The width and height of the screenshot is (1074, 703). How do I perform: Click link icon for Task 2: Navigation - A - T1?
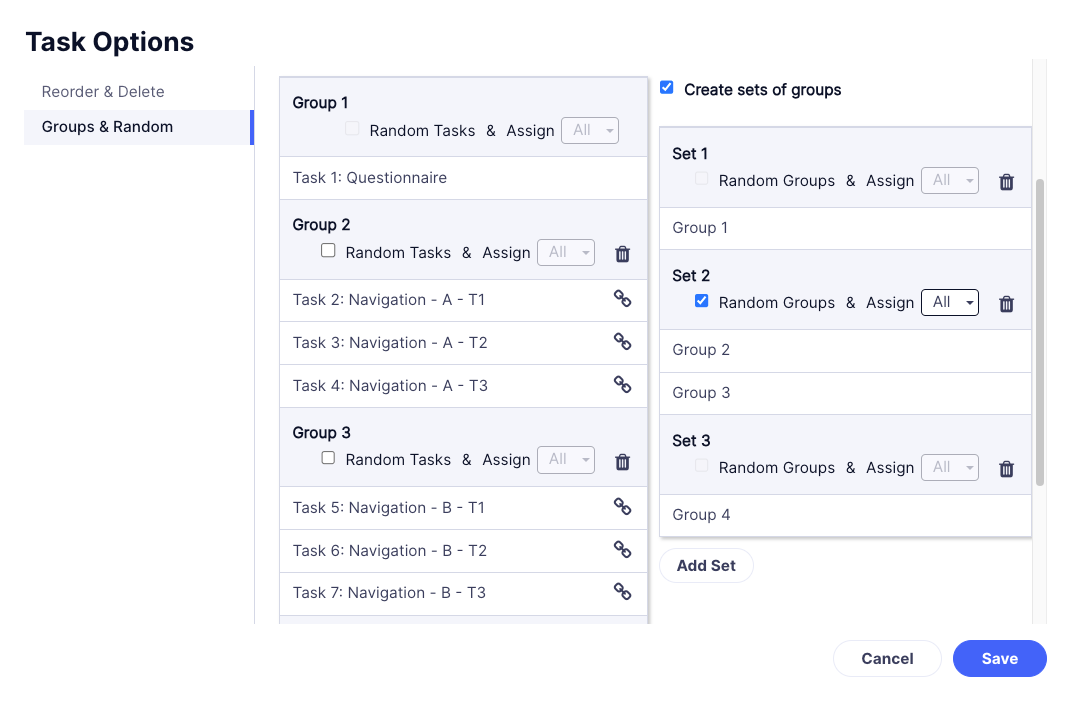click(622, 299)
